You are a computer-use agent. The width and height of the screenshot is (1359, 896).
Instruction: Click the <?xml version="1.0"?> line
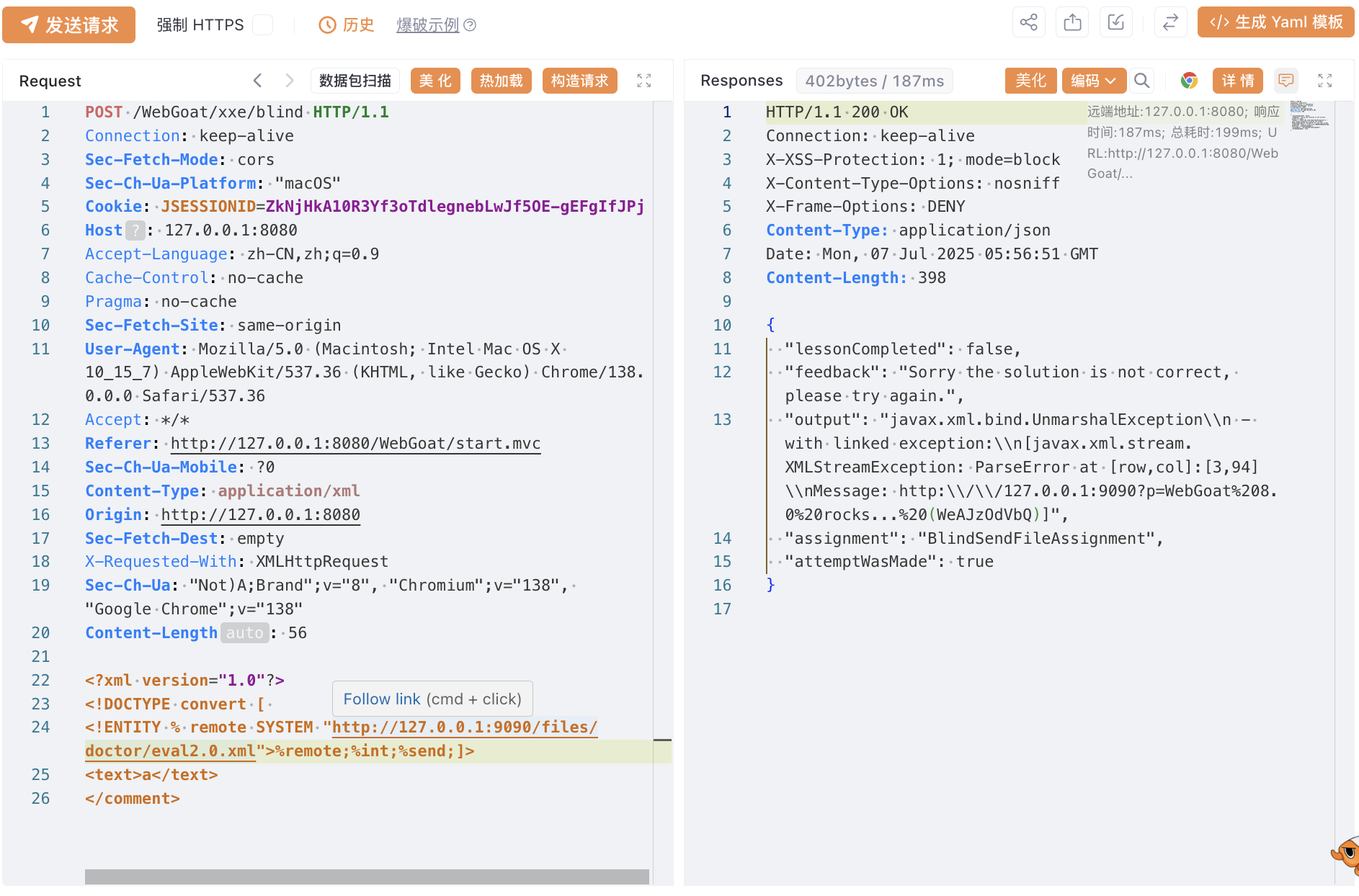[x=184, y=681]
